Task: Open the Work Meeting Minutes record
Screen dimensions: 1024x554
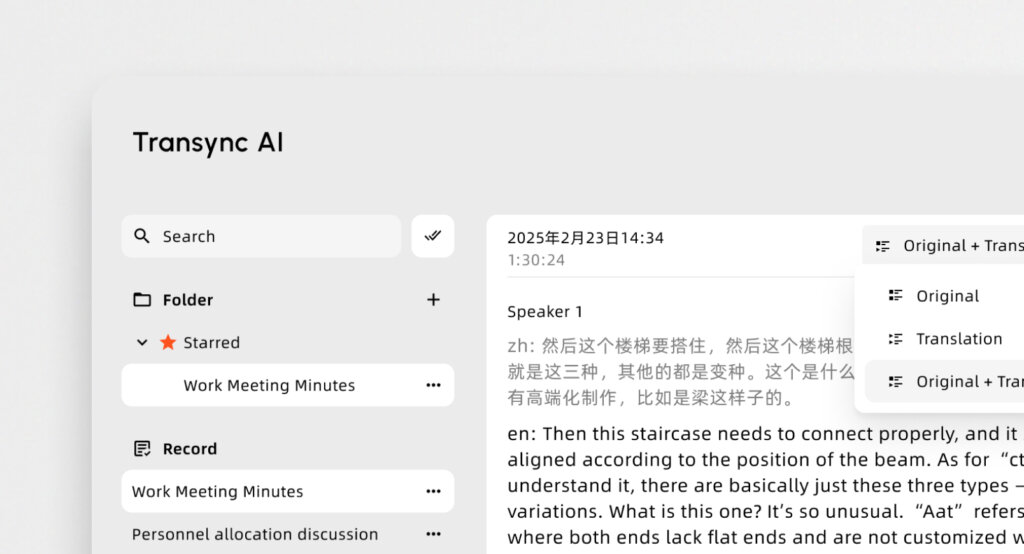Action: click(x=218, y=491)
